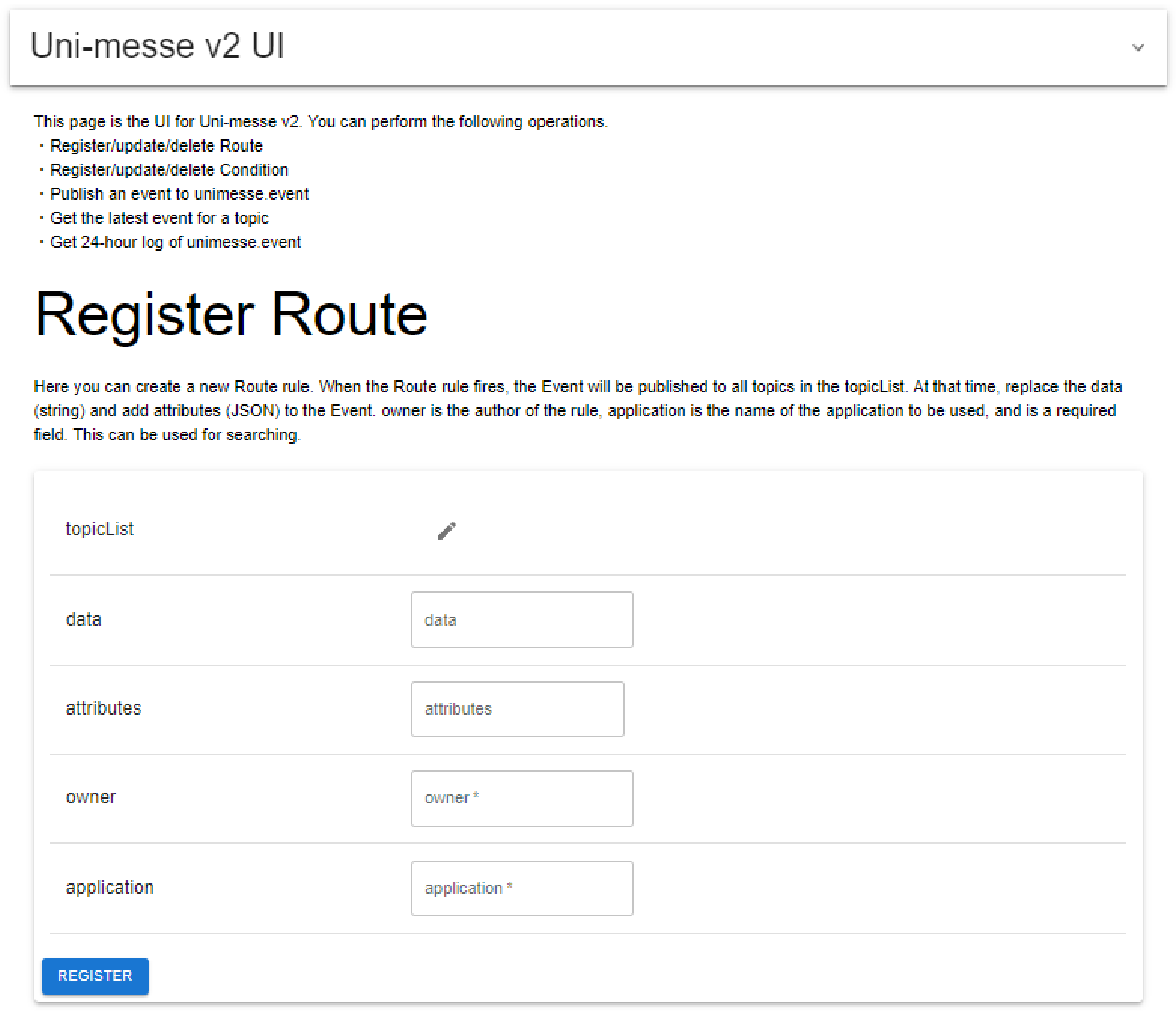The width and height of the screenshot is (1176, 1011).
Task: Click the Route rule description paragraph
Action: point(577,410)
